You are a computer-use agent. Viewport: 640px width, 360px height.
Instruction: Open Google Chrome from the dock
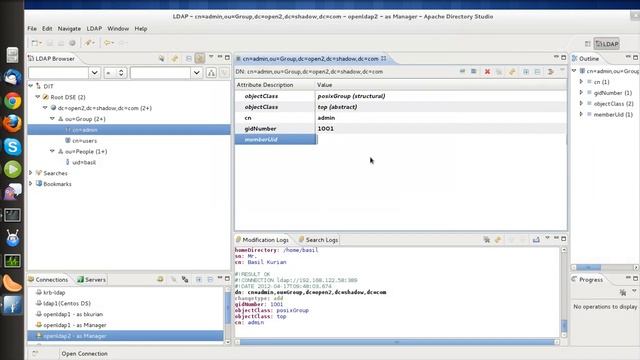point(12,101)
